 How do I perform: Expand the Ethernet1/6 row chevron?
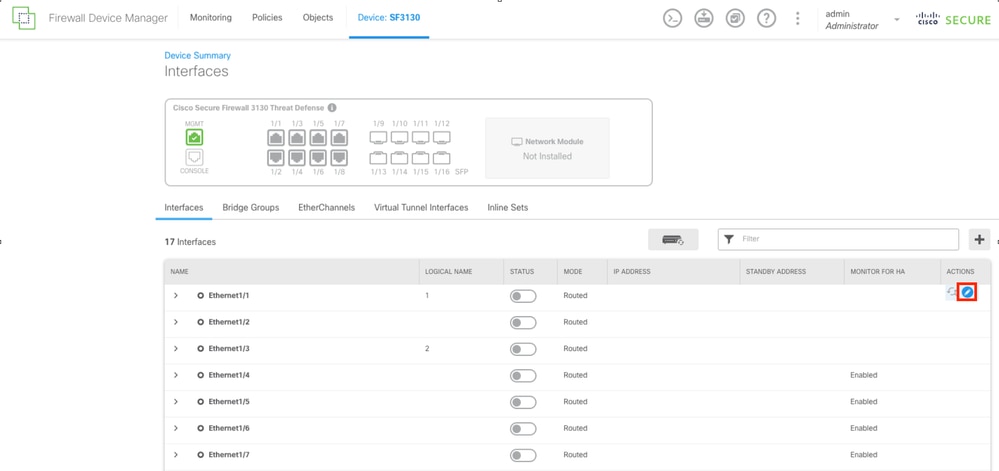click(176, 428)
